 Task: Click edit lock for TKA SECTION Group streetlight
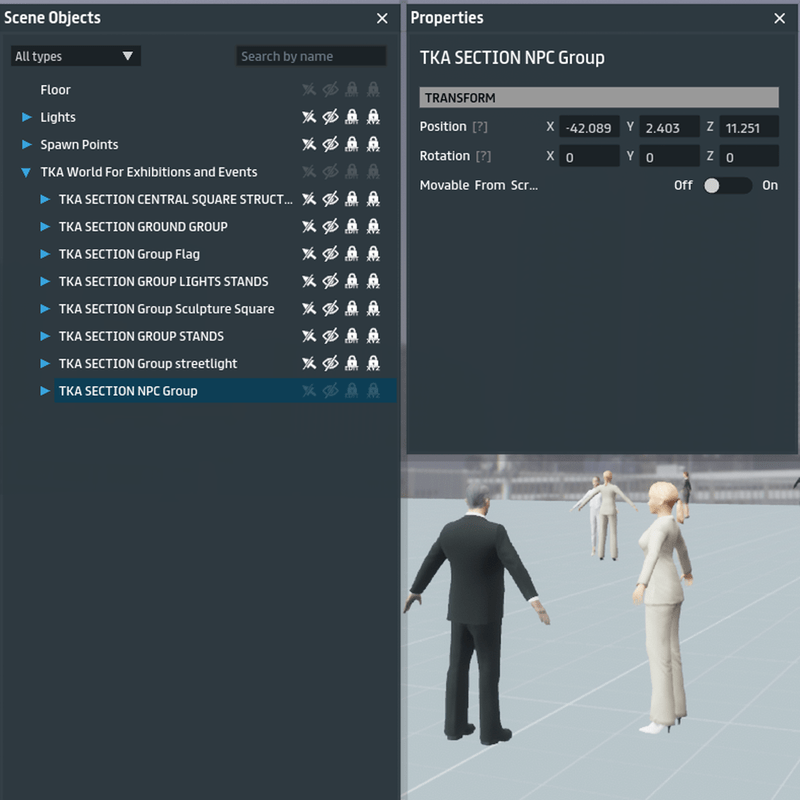[351, 364]
